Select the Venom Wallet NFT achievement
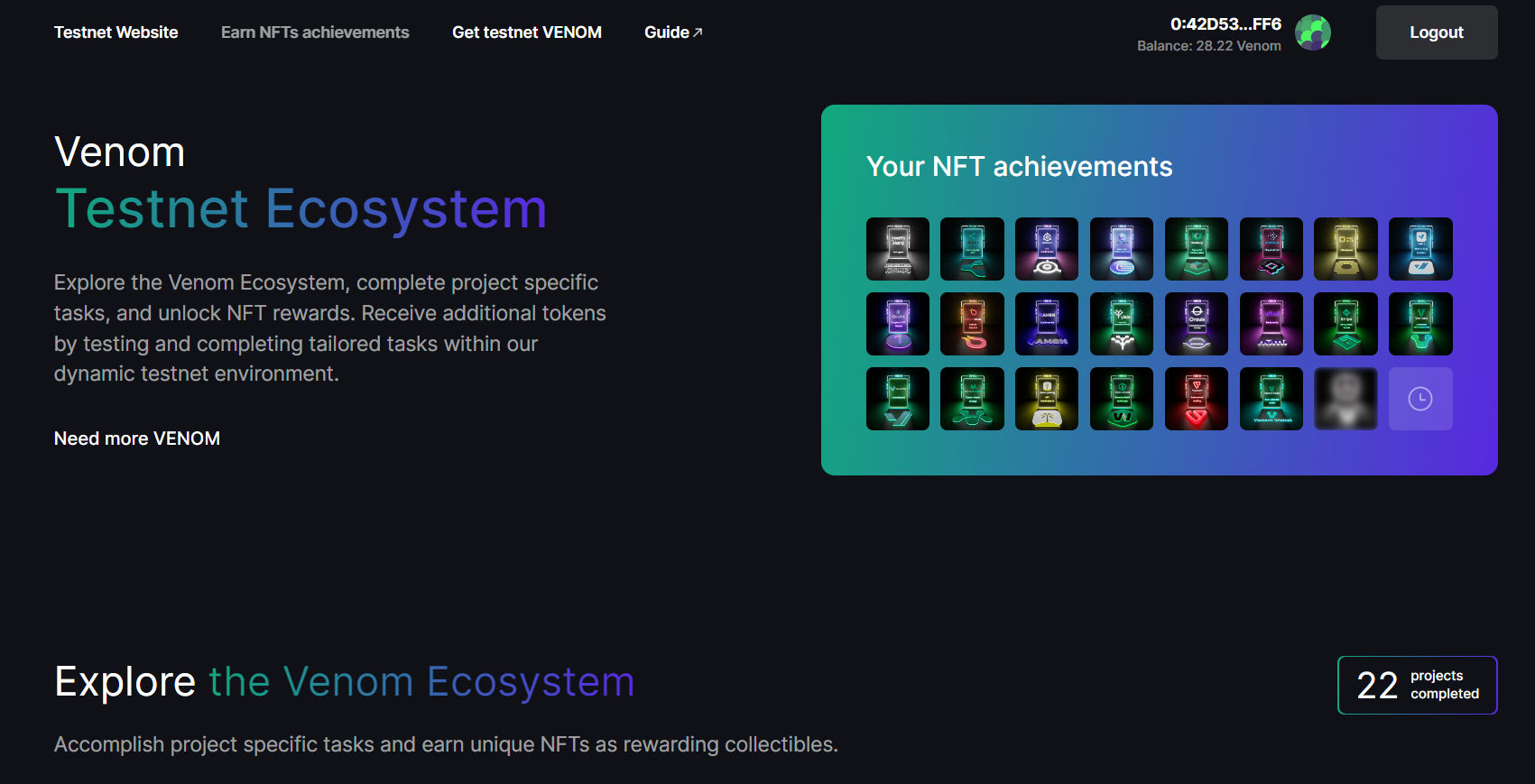Image resolution: width=1535 pixels, height=784 pixels. tap(1271, 399)
